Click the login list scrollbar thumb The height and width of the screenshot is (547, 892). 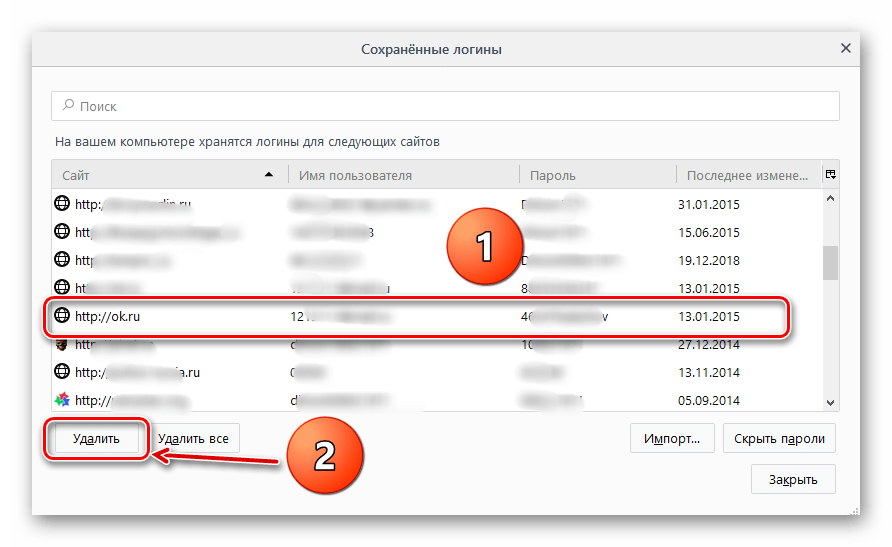(830, 263)
